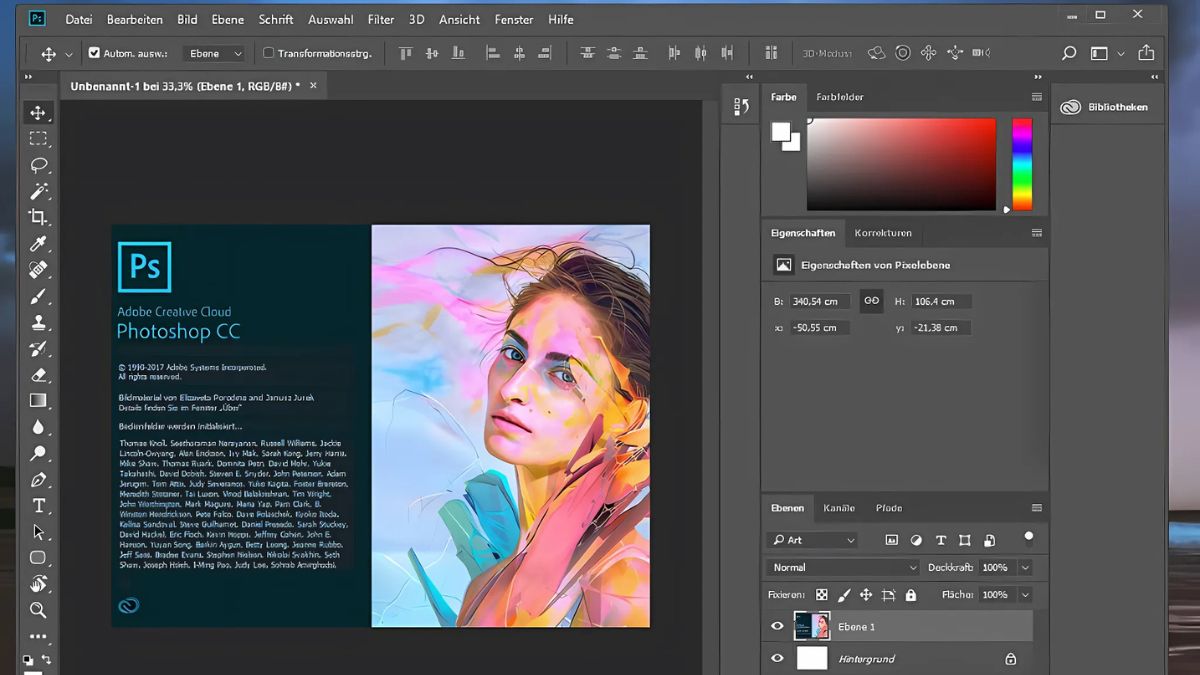Select the Rectangle shape tool

click(38, 558)
